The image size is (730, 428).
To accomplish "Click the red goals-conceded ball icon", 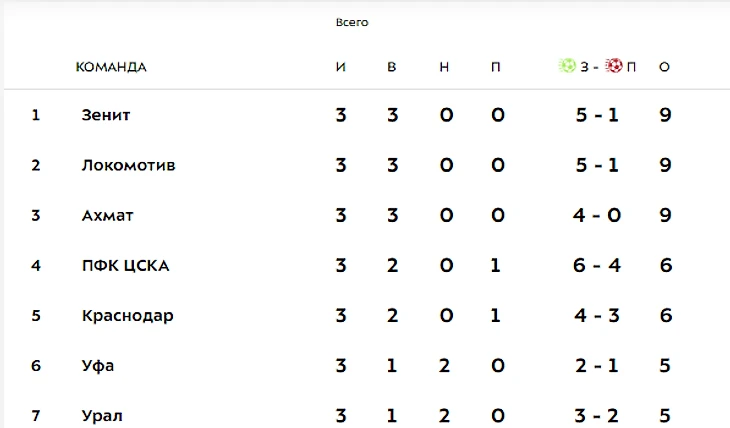I will coord(614,67).
